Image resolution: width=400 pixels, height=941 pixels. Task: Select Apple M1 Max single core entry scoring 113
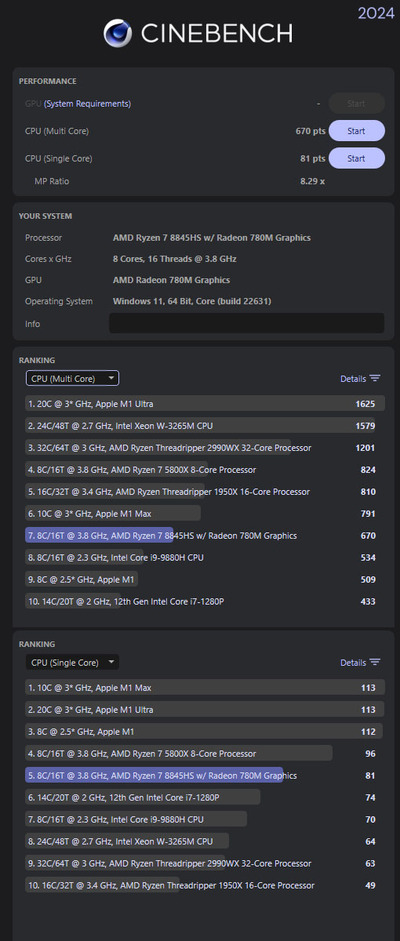[204, 688]
